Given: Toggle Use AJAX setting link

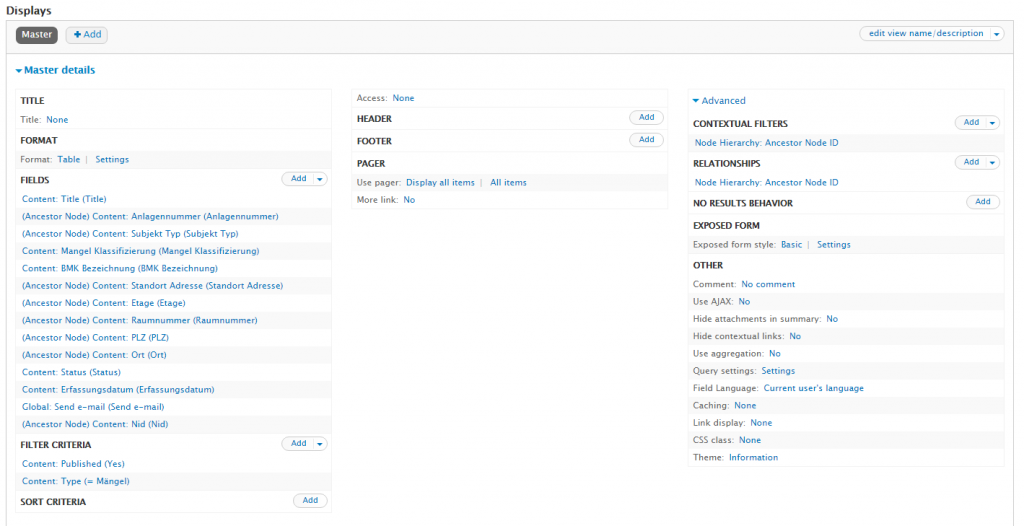Looking at the screenshot, I should pyautogui.click(x=744, y=301).
